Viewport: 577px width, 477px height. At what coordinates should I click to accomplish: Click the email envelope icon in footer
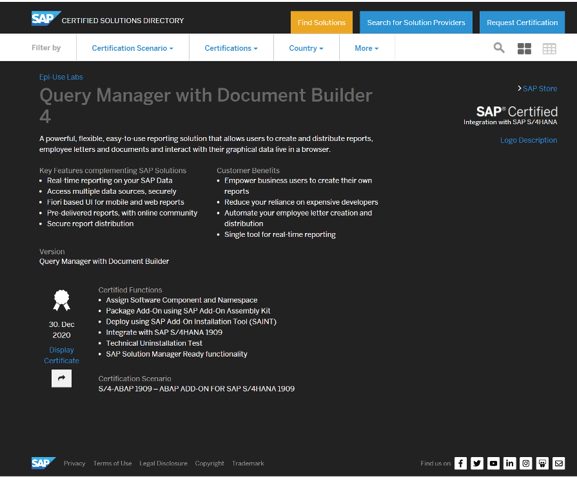click(559, 463)
